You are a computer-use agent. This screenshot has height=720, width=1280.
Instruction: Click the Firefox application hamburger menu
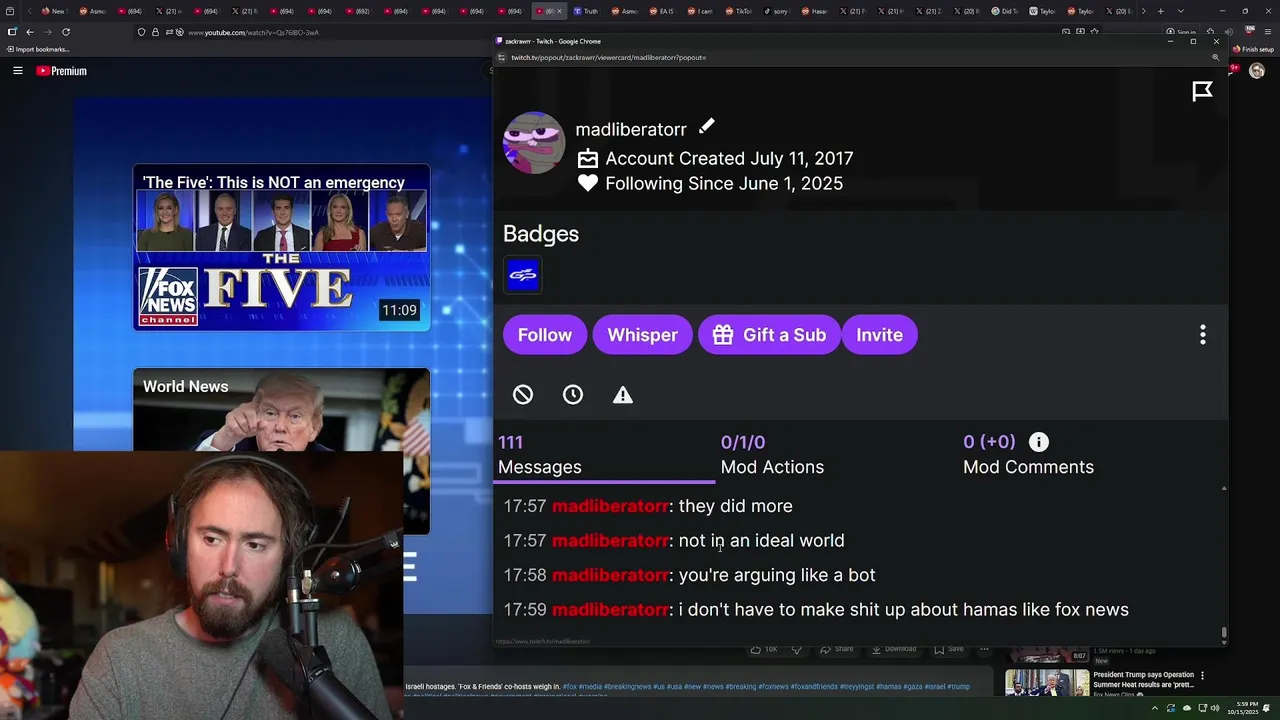[x=1268, y=32]
